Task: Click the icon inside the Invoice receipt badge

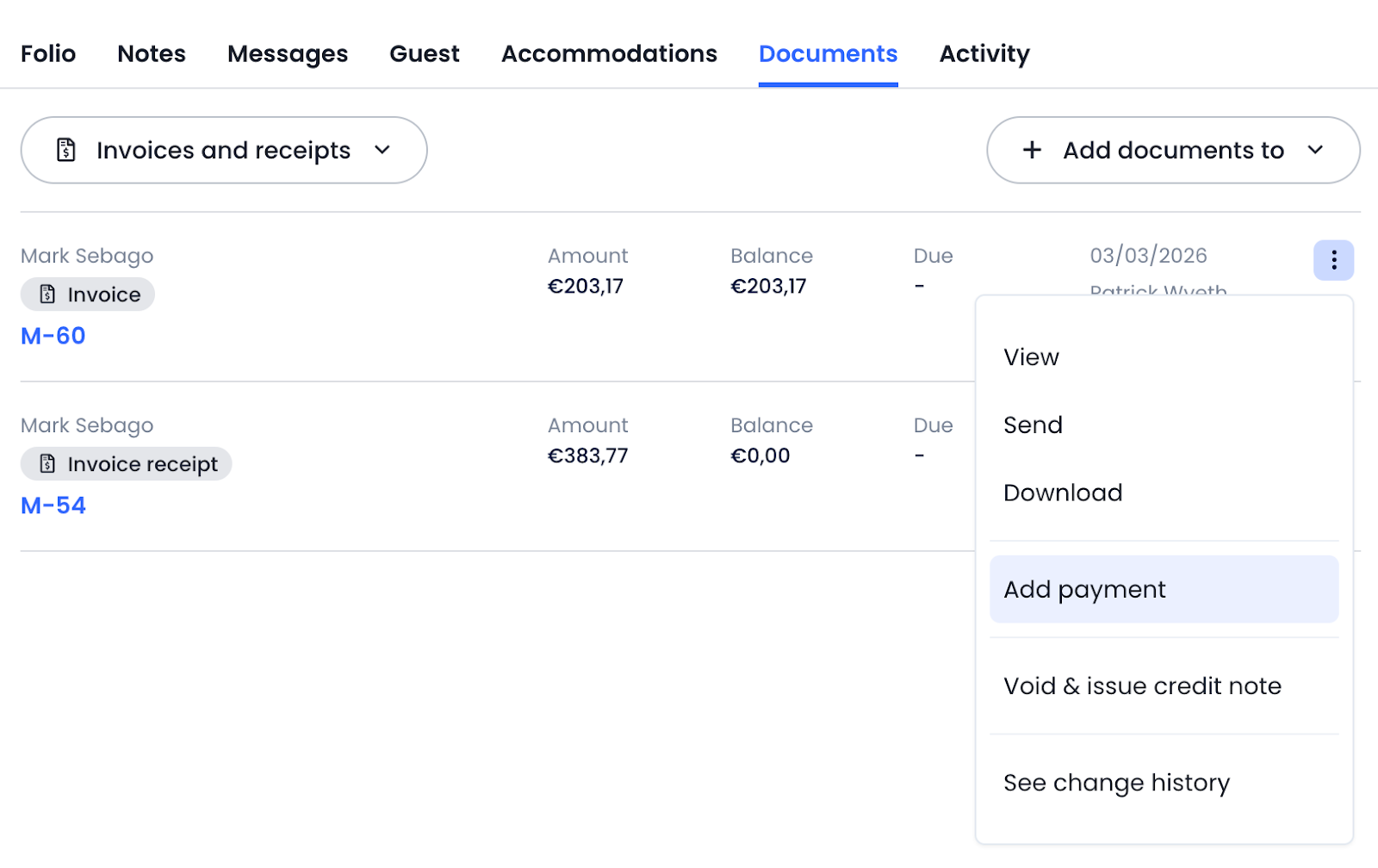Action: tap(48, 464)
